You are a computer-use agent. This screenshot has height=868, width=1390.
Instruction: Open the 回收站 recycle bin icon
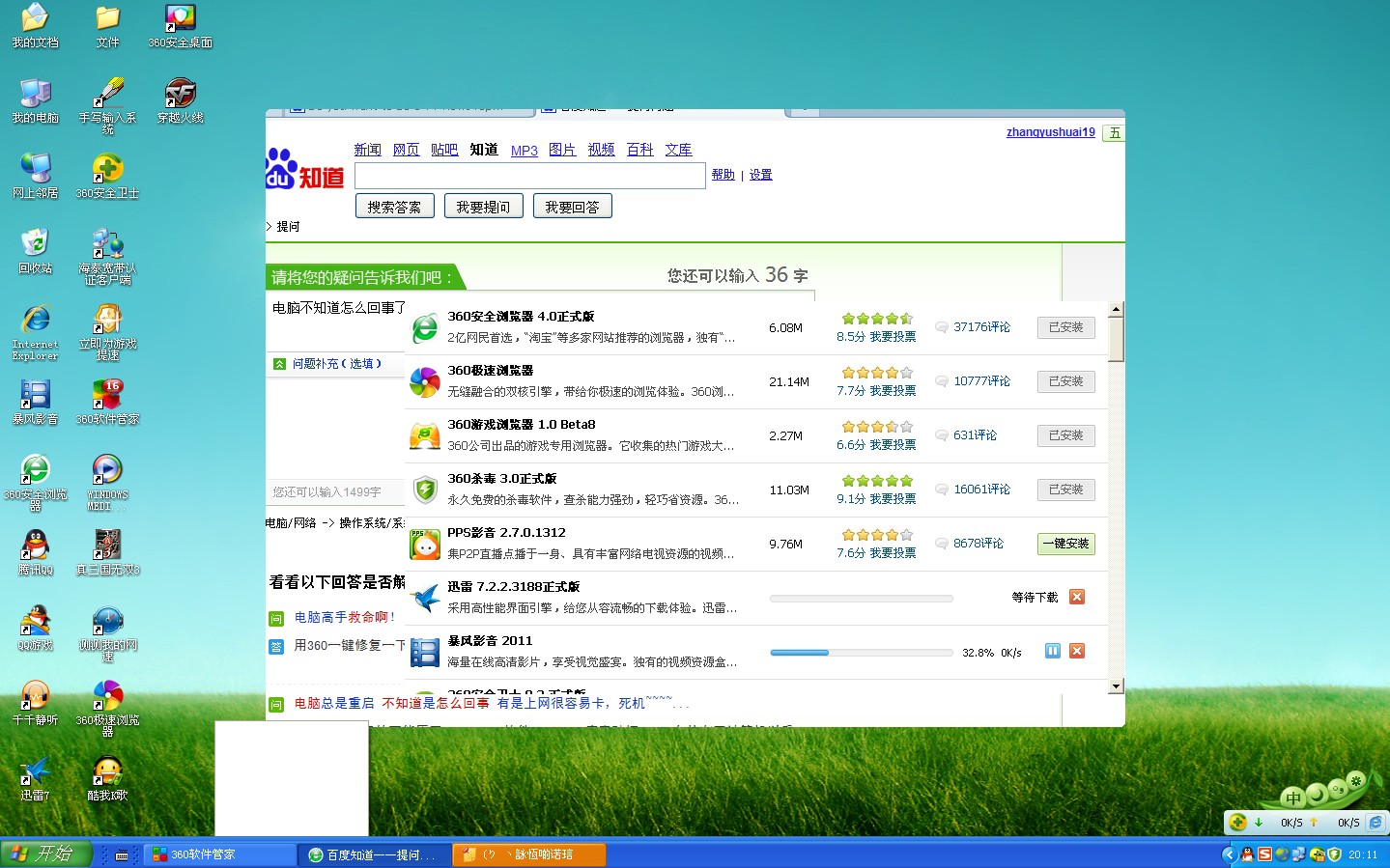(35, 252)
